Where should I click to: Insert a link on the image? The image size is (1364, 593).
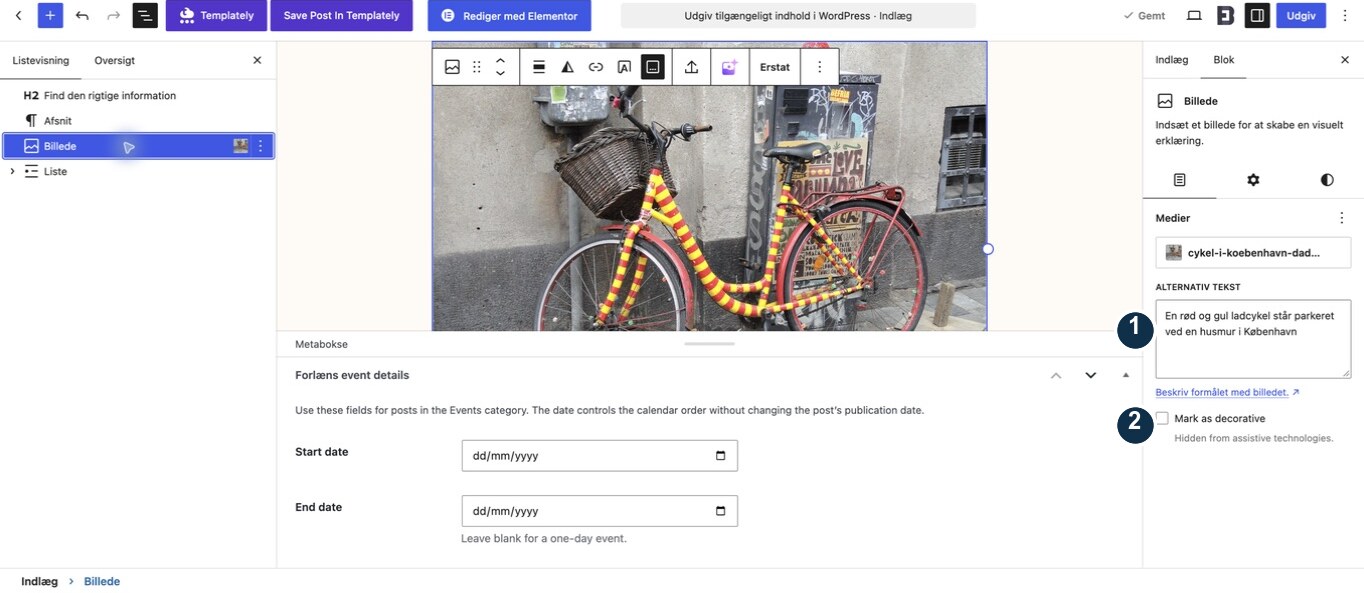point(596,67)
